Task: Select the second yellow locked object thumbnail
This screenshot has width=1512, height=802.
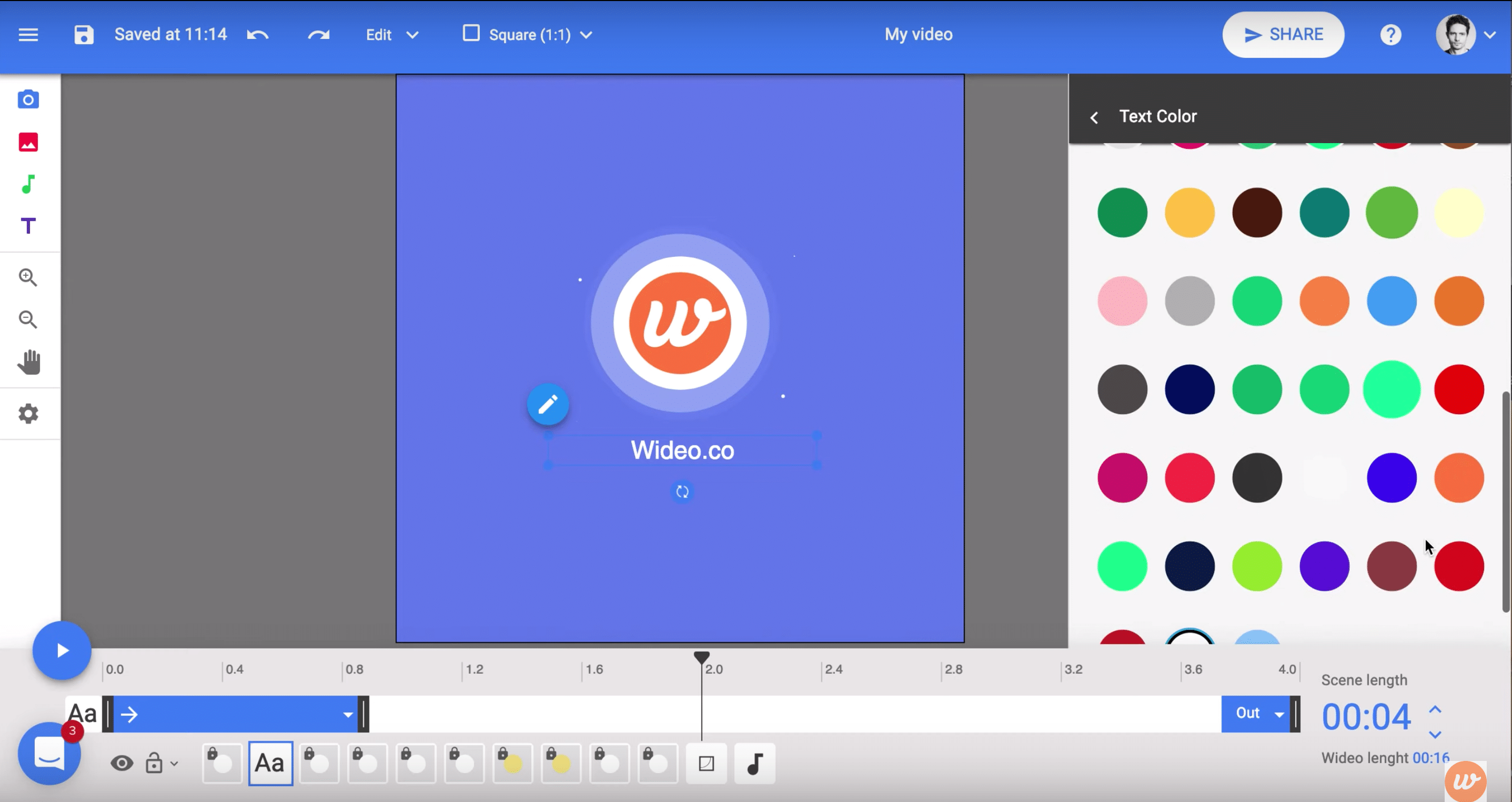Action: coord(560,764)
